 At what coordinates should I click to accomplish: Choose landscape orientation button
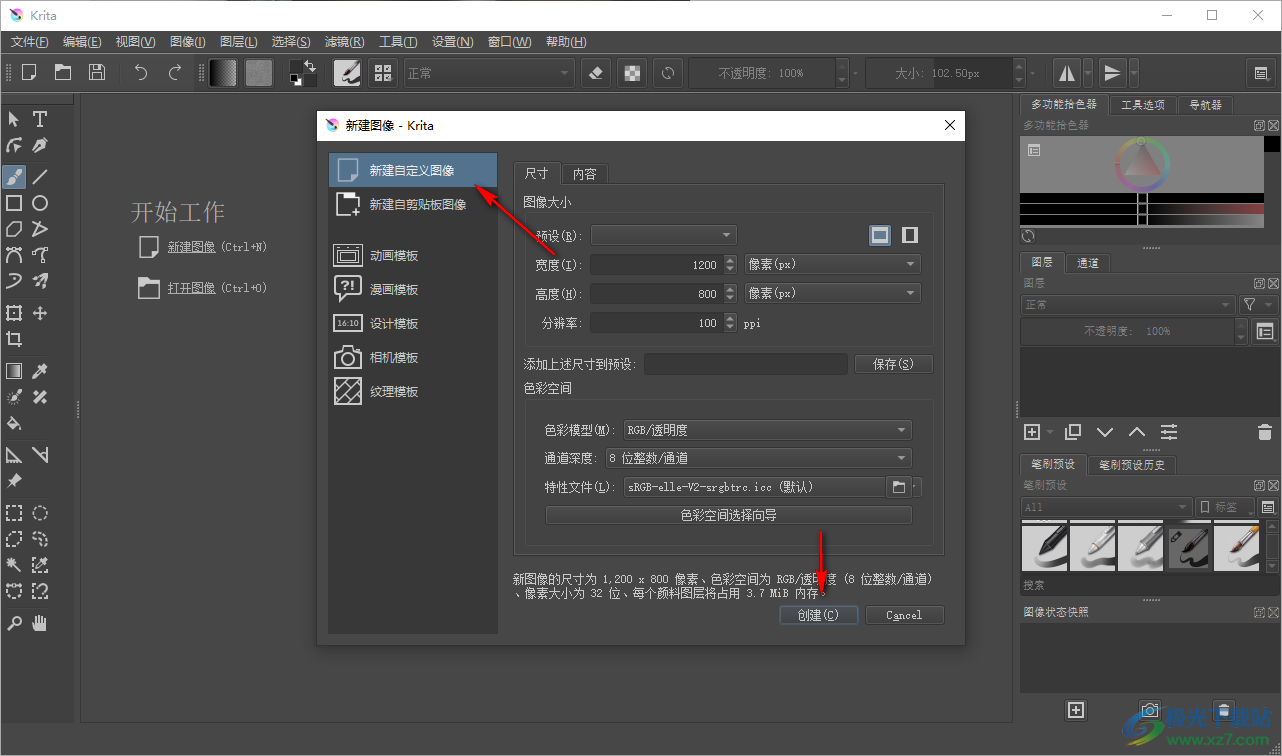[880, 235]
